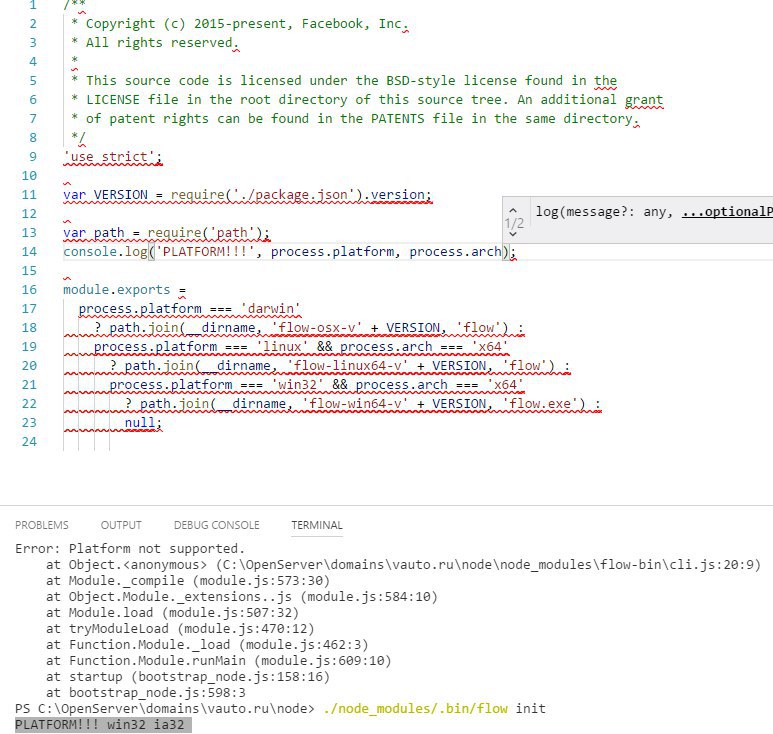
Task: Click 'VERSION' variable name on line 11
Action: pos(121,195)
